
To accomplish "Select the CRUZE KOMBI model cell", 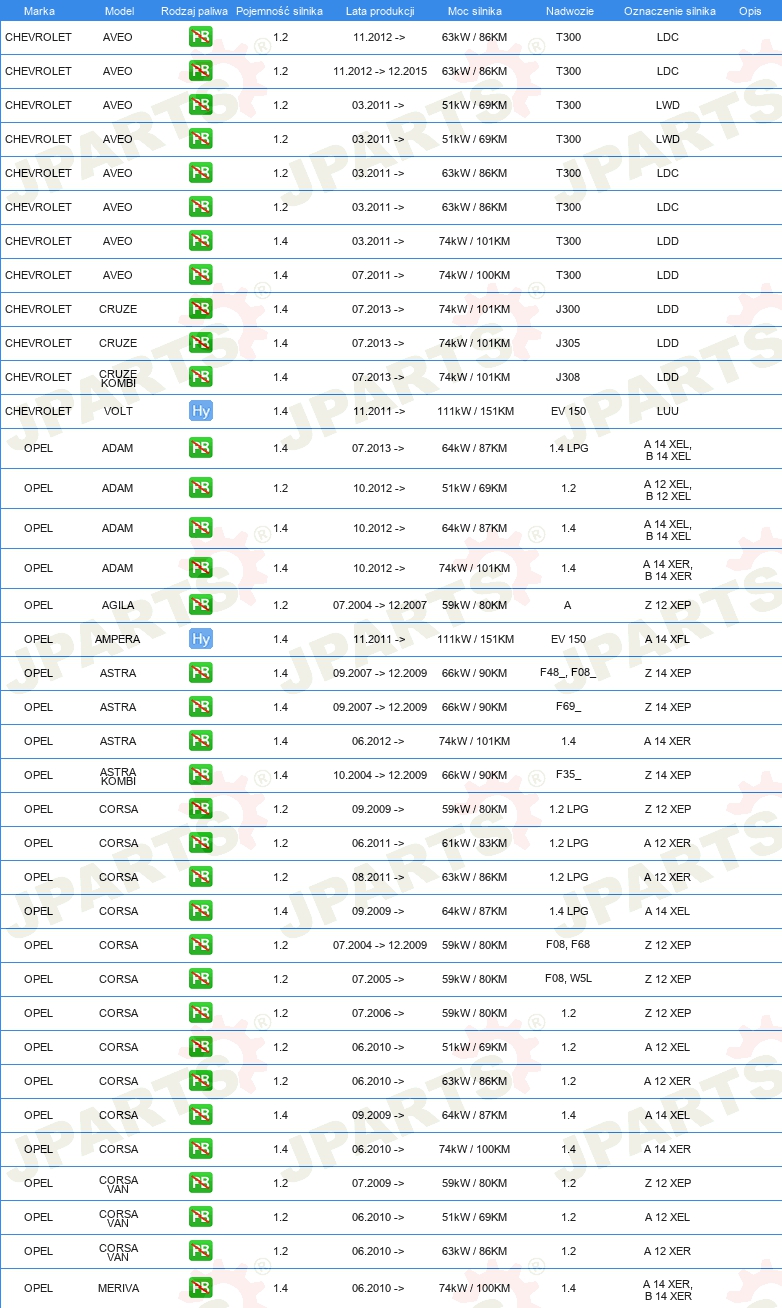I will point(118,378).
